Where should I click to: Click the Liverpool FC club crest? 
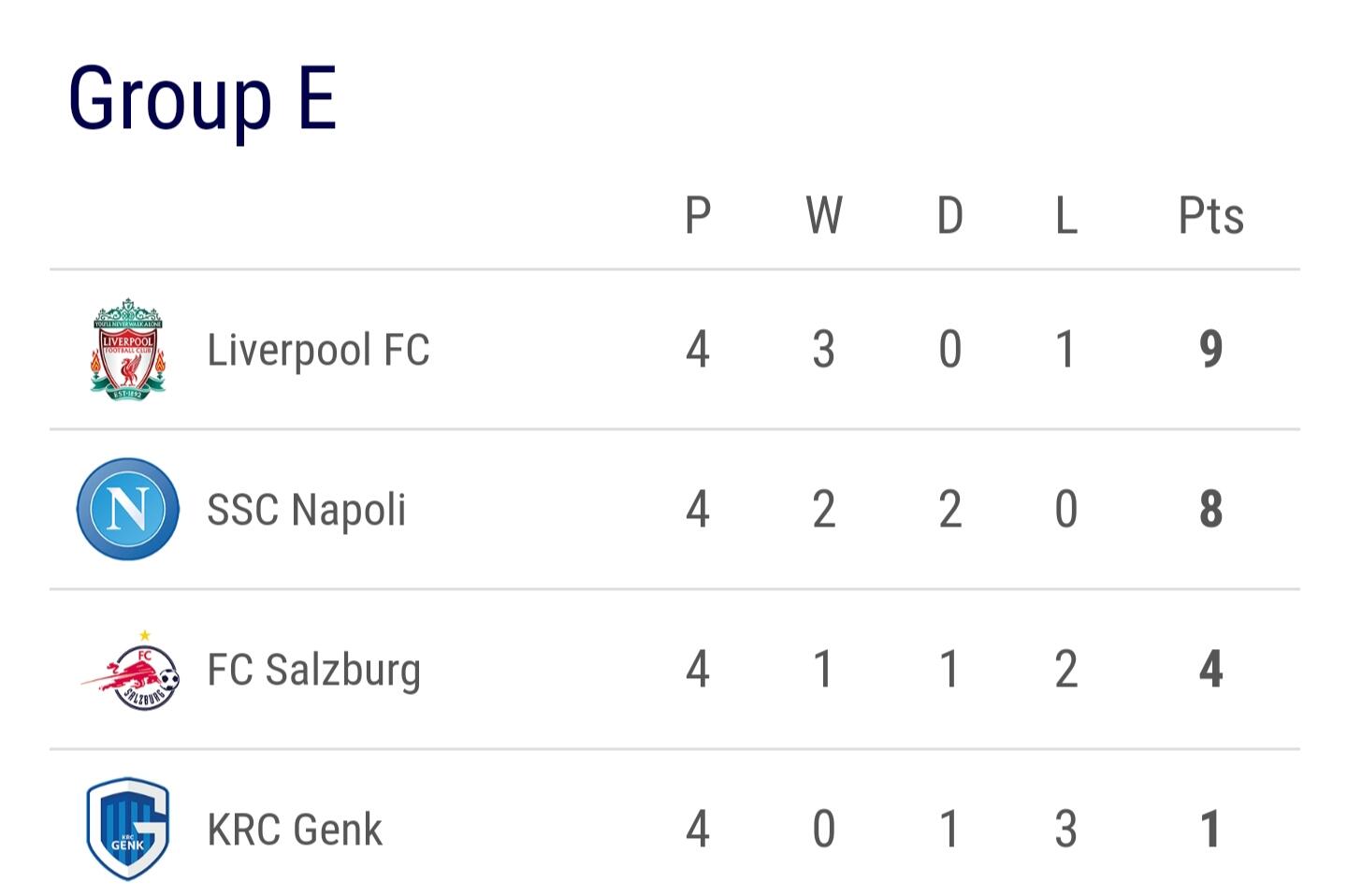click(x=128, y=350)
